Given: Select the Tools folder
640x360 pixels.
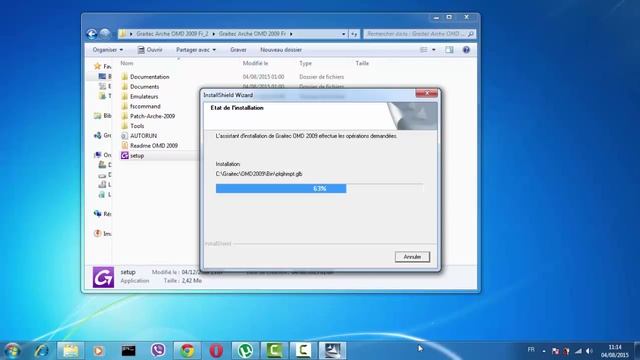Looking at the screenshot, I should pos(137,126).
